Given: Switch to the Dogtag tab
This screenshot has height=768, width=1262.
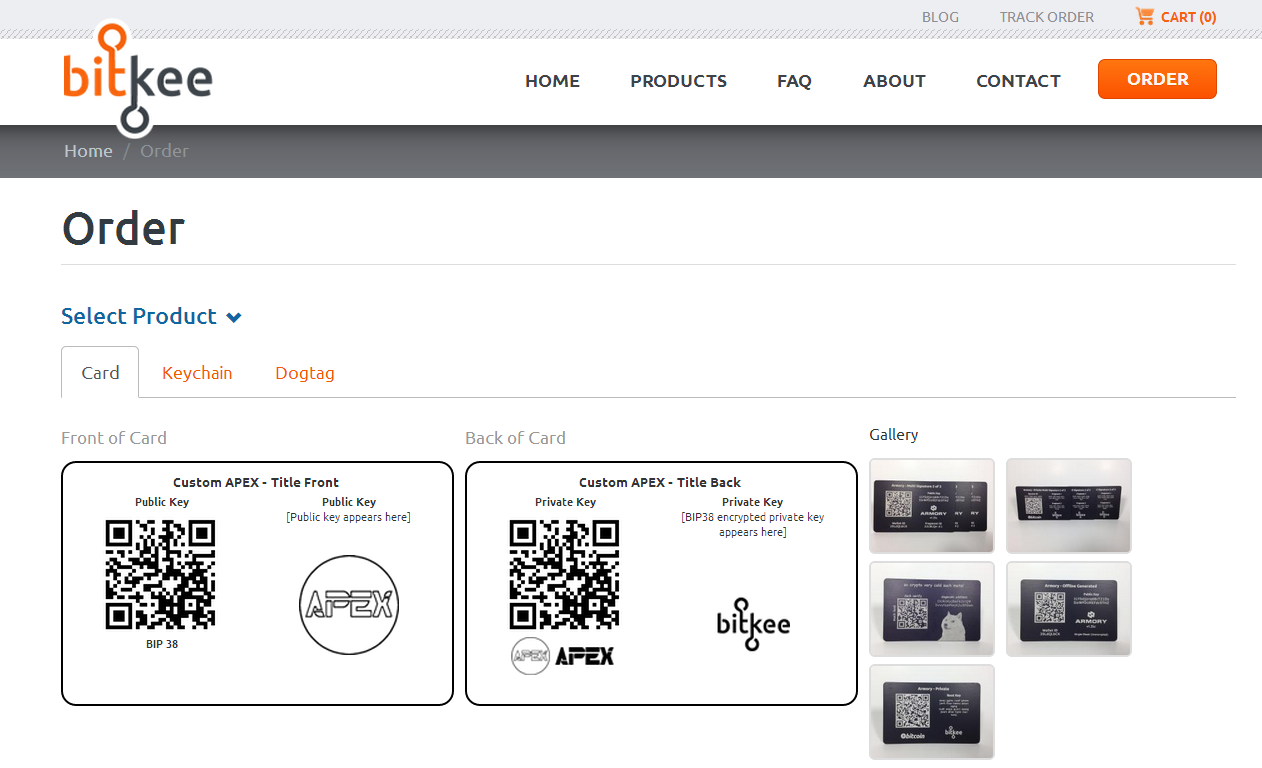Looking at the screenshot, I should (305, 373).
